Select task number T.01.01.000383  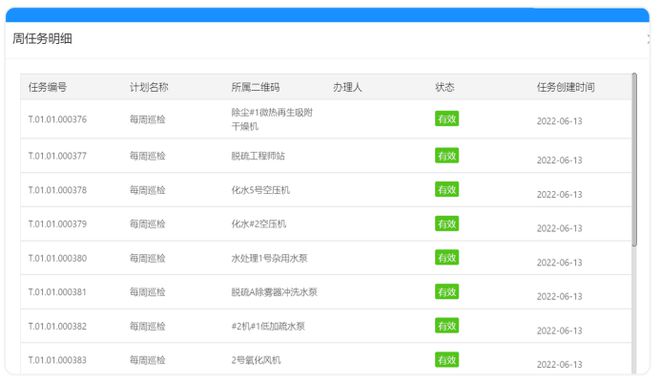pos(58,360)
